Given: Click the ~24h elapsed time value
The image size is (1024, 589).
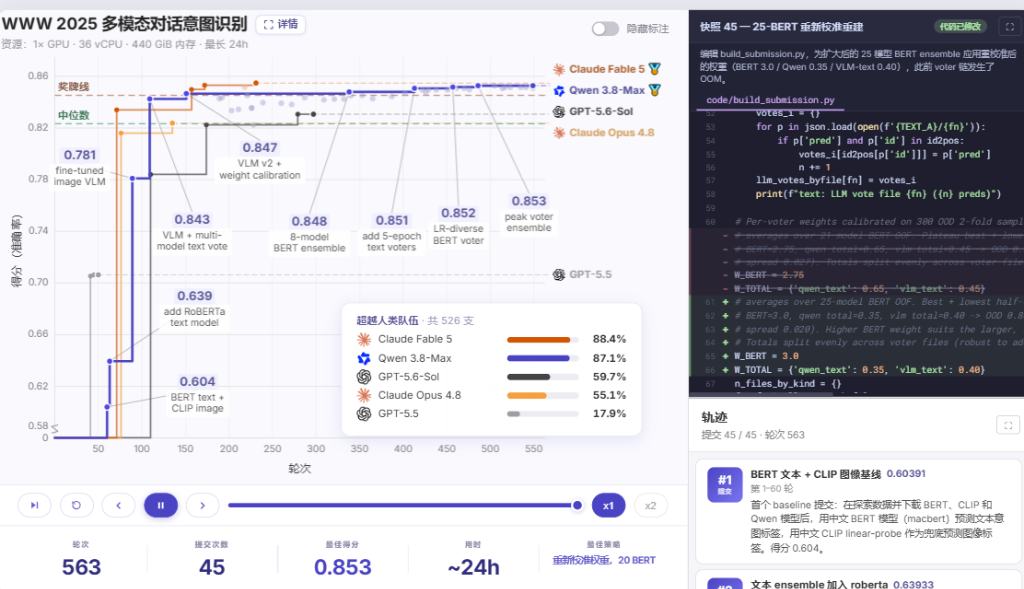Looking at the screenshot, I should pos(473,567).
